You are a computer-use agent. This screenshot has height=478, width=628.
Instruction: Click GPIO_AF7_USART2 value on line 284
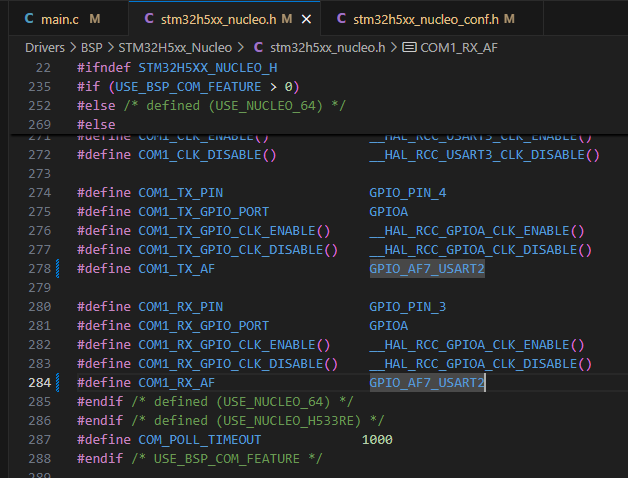[427, 383]
